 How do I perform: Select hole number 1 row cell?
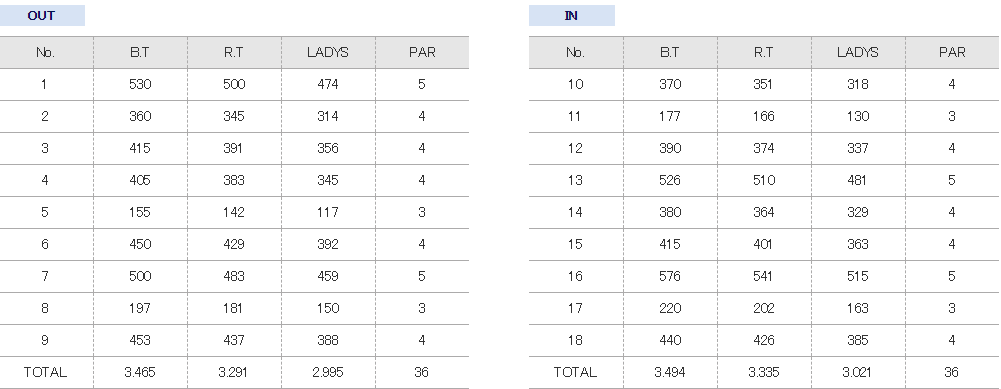point(44,84)
